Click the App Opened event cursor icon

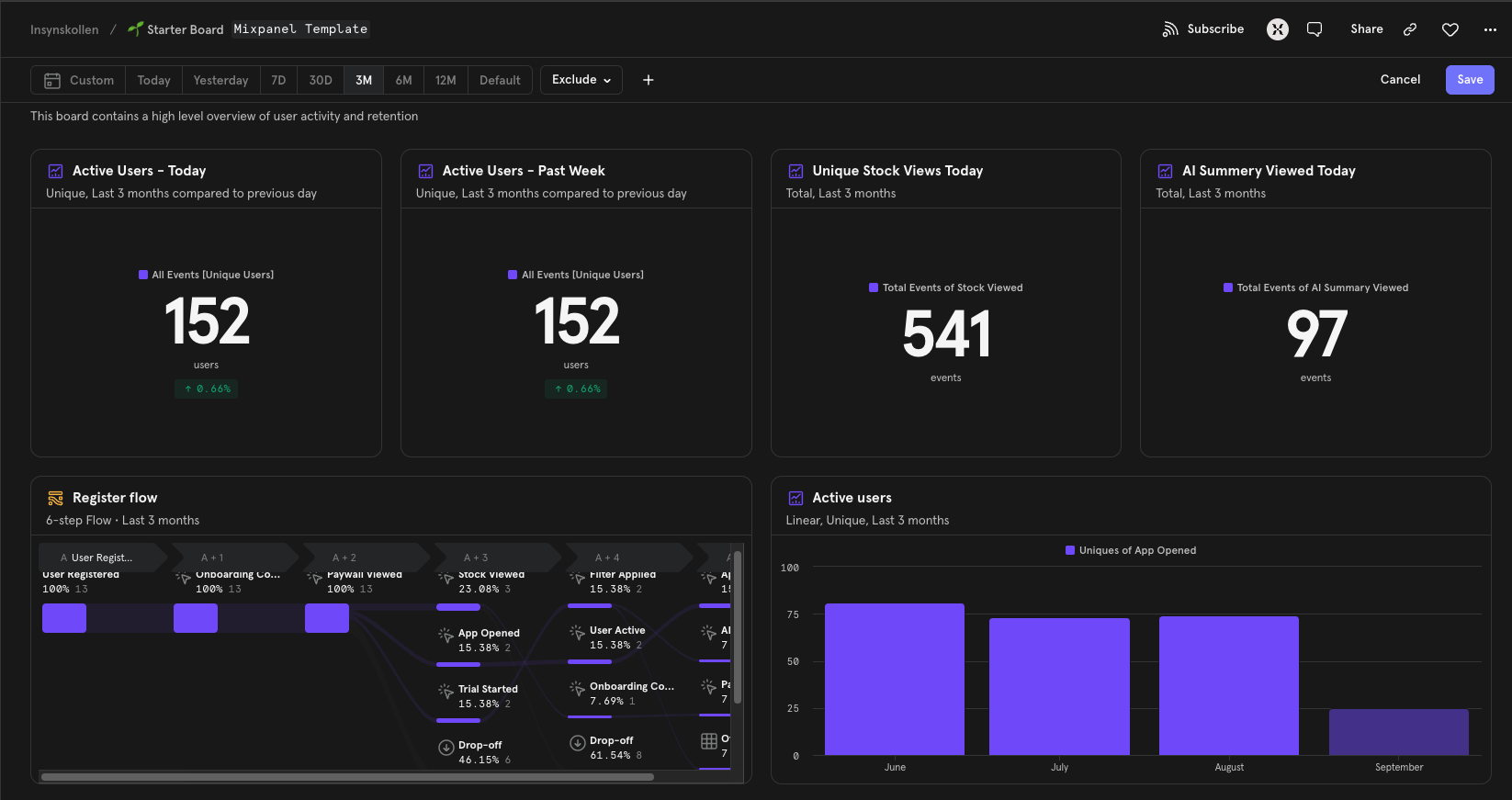tap(446, 635)
